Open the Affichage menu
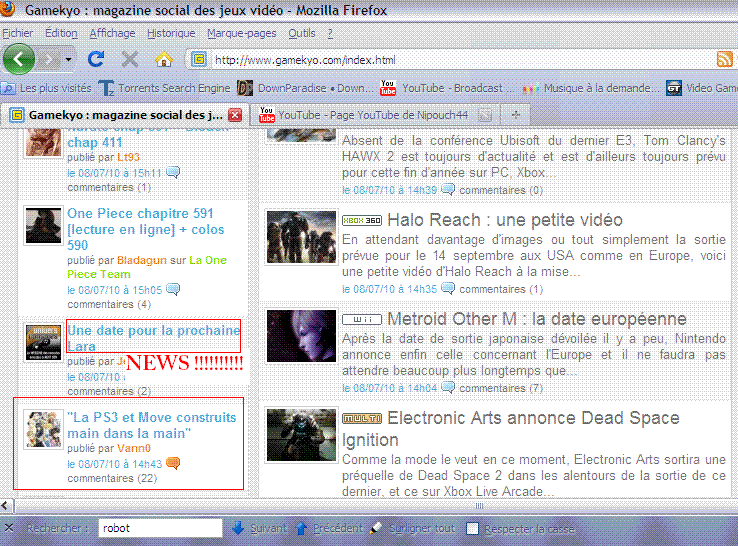Image resolution: width=738 pixels, height=546 pixels. tap(112, 33)
